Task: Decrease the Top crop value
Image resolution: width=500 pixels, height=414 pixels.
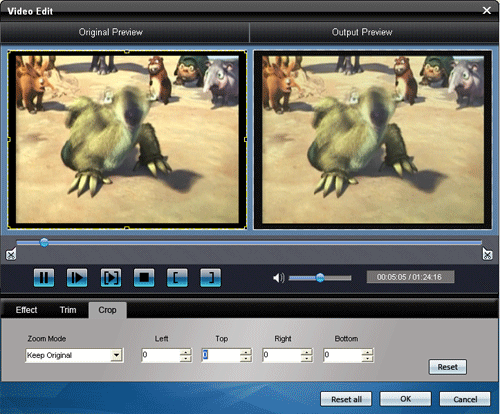Action: (246, 359)
